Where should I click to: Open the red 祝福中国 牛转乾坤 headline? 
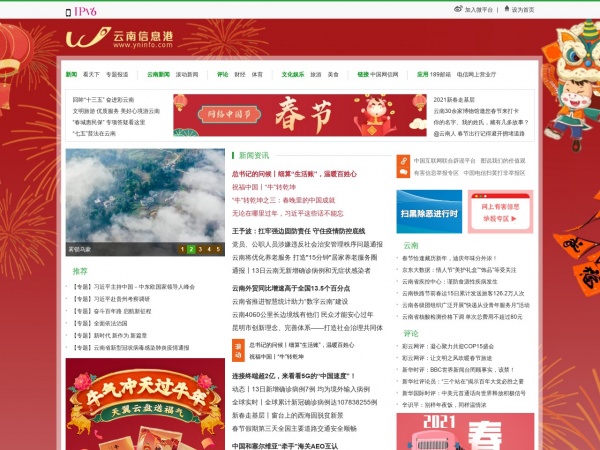click(264, 187)
